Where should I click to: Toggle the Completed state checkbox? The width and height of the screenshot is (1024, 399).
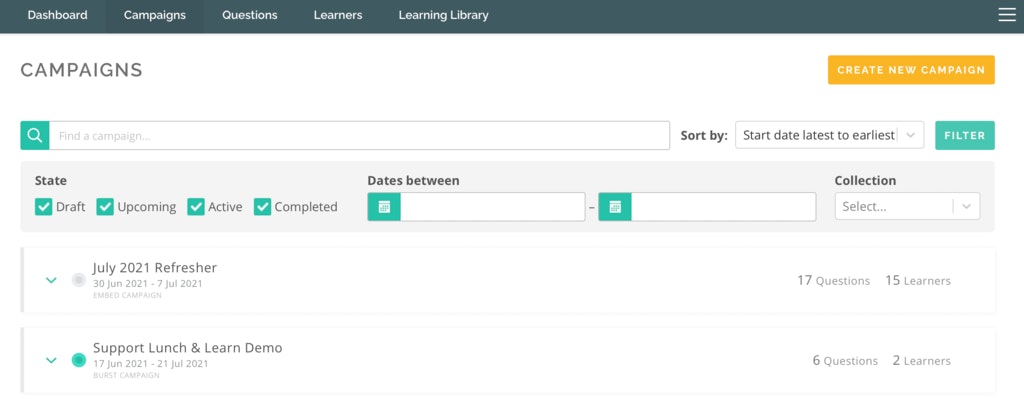(263, 207)
